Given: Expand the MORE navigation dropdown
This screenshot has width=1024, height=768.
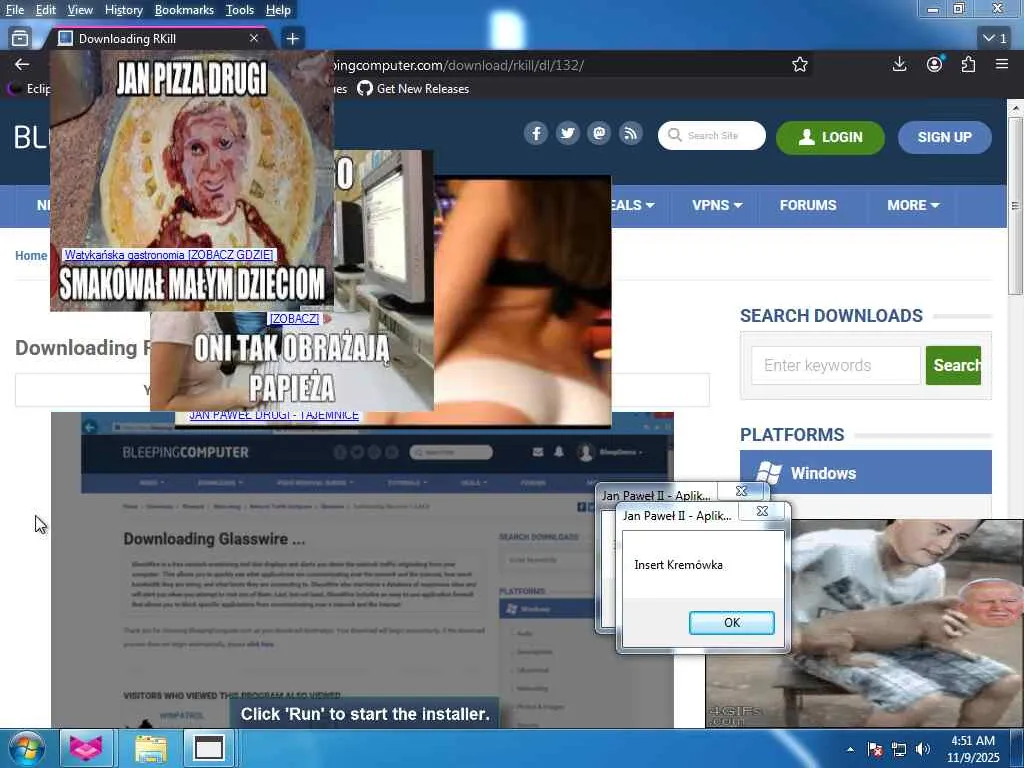Looking at the screenshot, I should 912,205.
